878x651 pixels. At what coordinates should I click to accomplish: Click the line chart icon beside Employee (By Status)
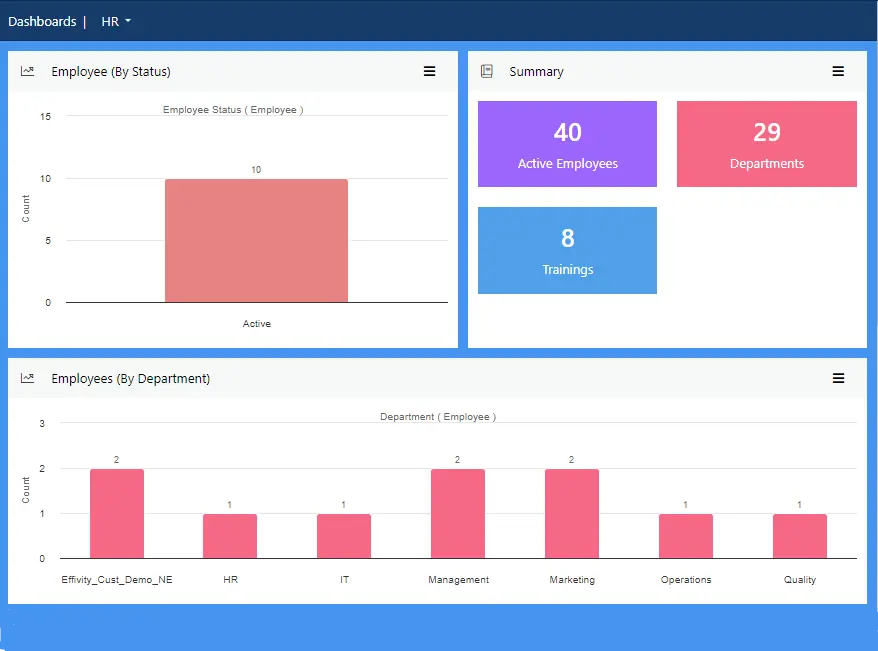click(27, 71)
